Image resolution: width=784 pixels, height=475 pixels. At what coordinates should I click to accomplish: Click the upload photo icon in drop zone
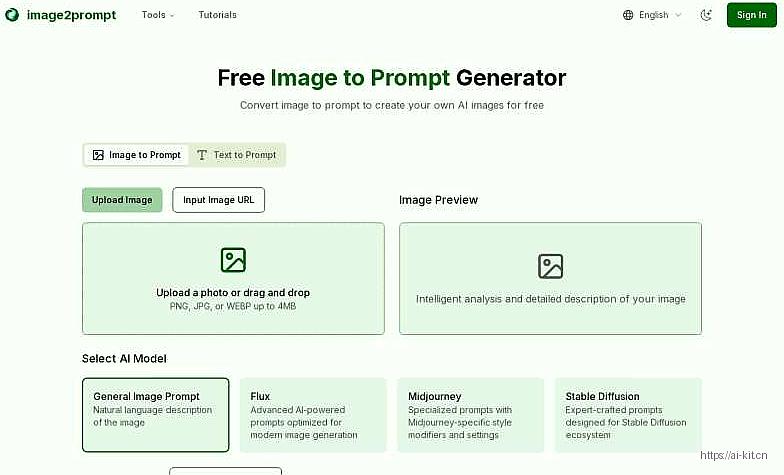(233, 260)
